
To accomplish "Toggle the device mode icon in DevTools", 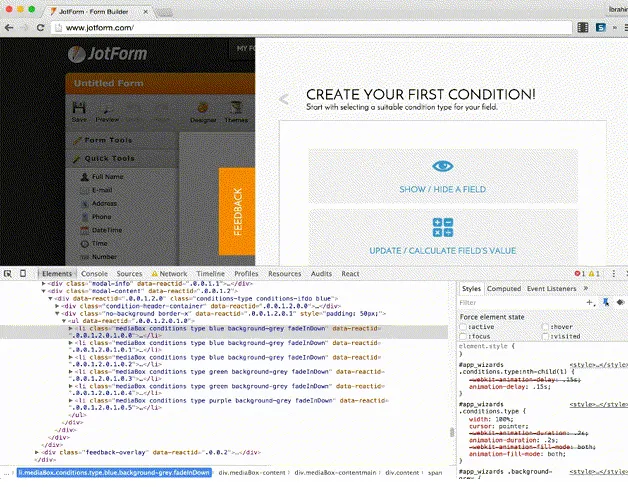I will [23, 273].
